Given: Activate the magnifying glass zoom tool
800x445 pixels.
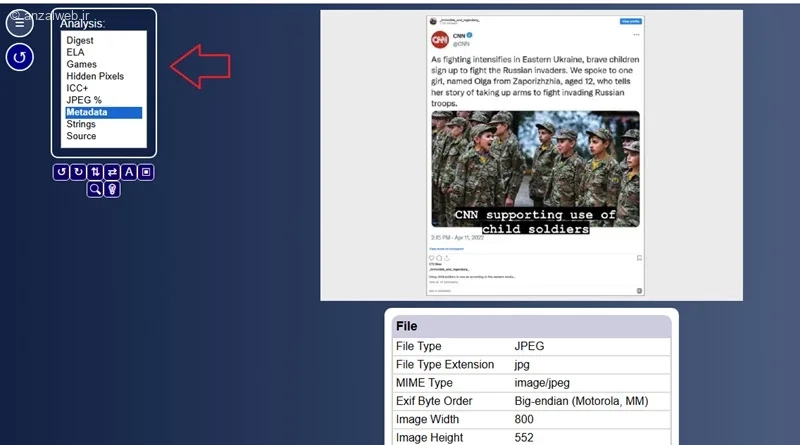Looking at the screenshot, I should pyautogui.click(x=95, y=189).
